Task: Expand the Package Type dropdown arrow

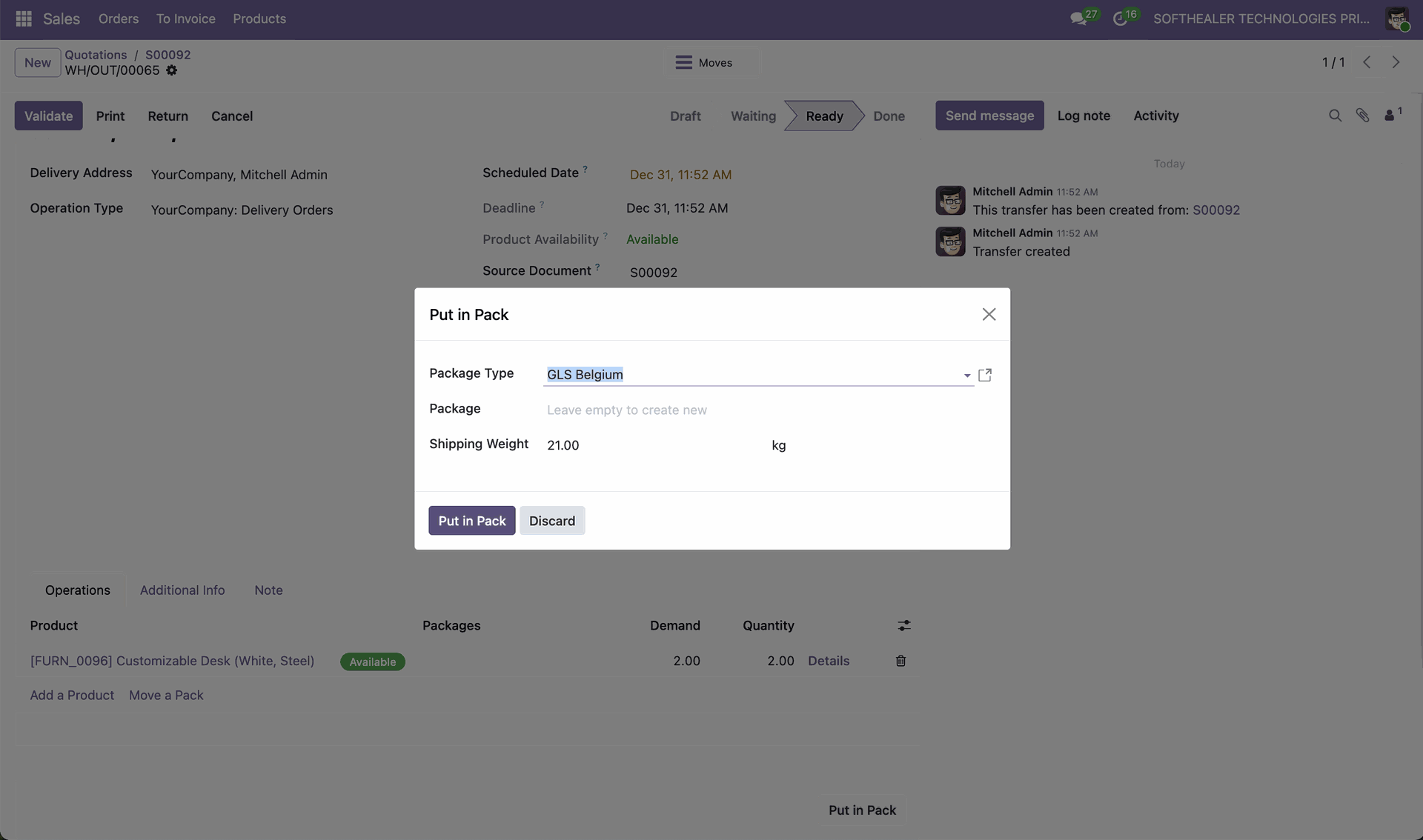Action: (966, 376)
